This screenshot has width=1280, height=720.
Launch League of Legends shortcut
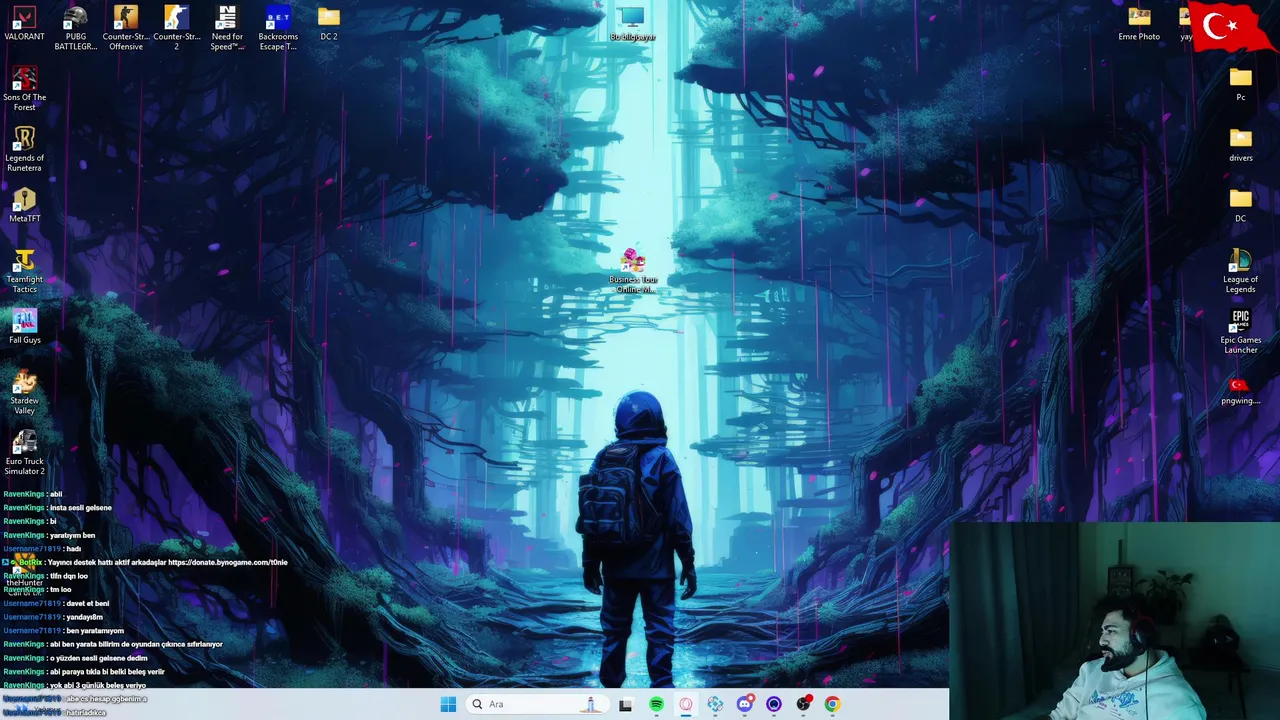[x=1241, y=271]
